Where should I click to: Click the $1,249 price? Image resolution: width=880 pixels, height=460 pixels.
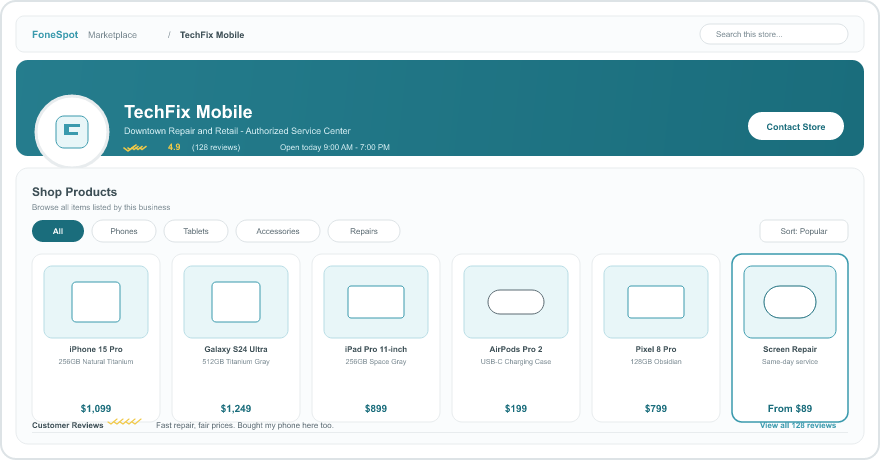click(236, 408)
